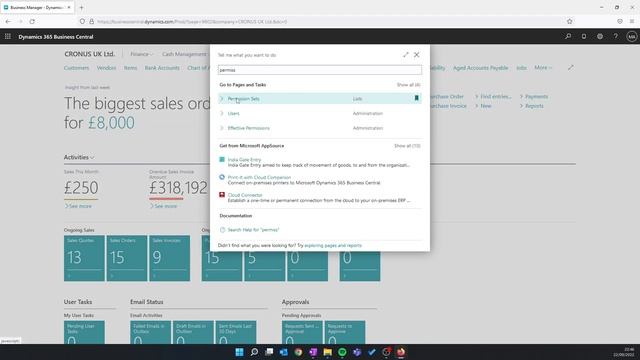The image size is (640, 360).
Task: Open Firefox from the taskbar
Action: tap(401, 352)
